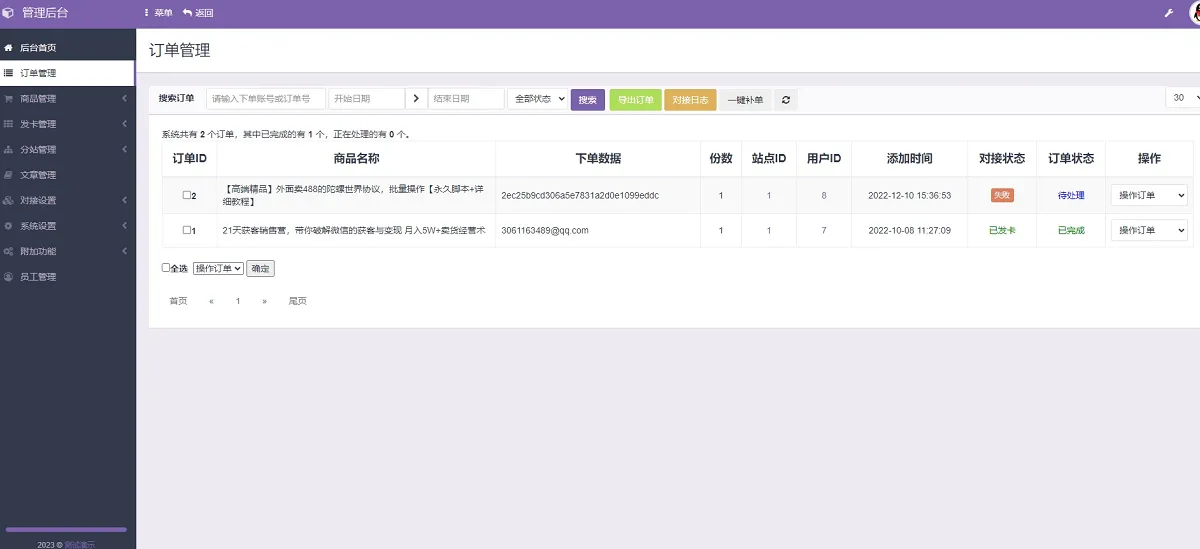Click the home icon beside 后台首页

9,48
